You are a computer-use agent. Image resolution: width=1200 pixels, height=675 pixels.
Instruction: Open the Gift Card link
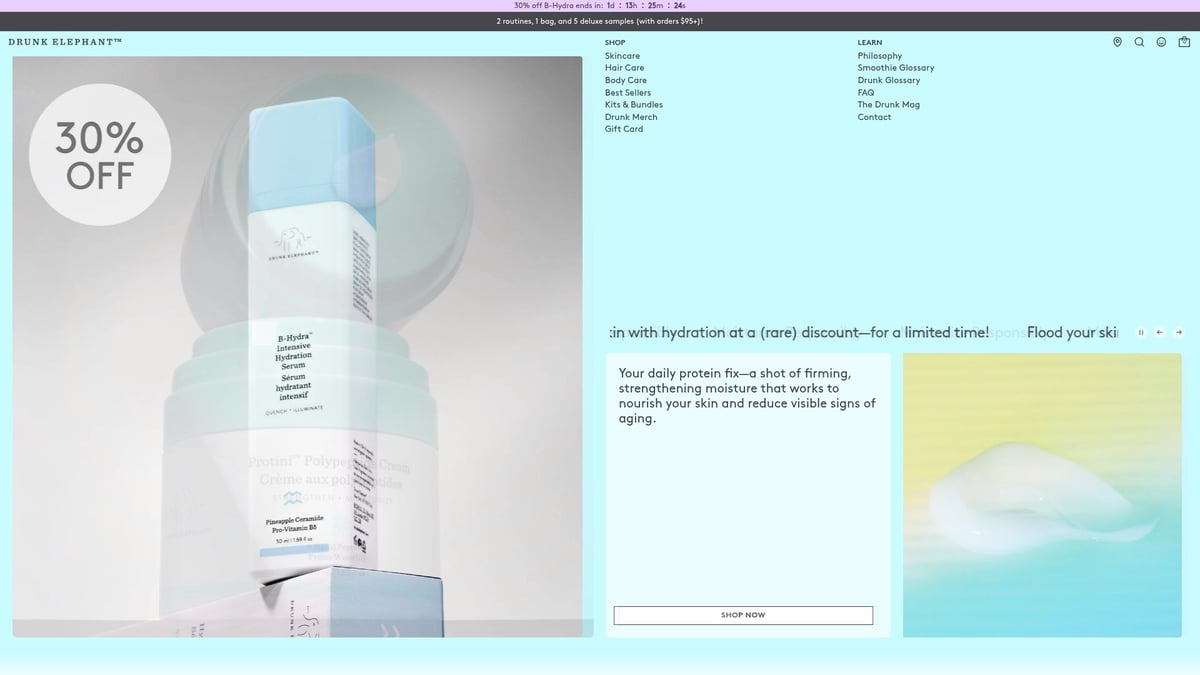coord(624,129)
